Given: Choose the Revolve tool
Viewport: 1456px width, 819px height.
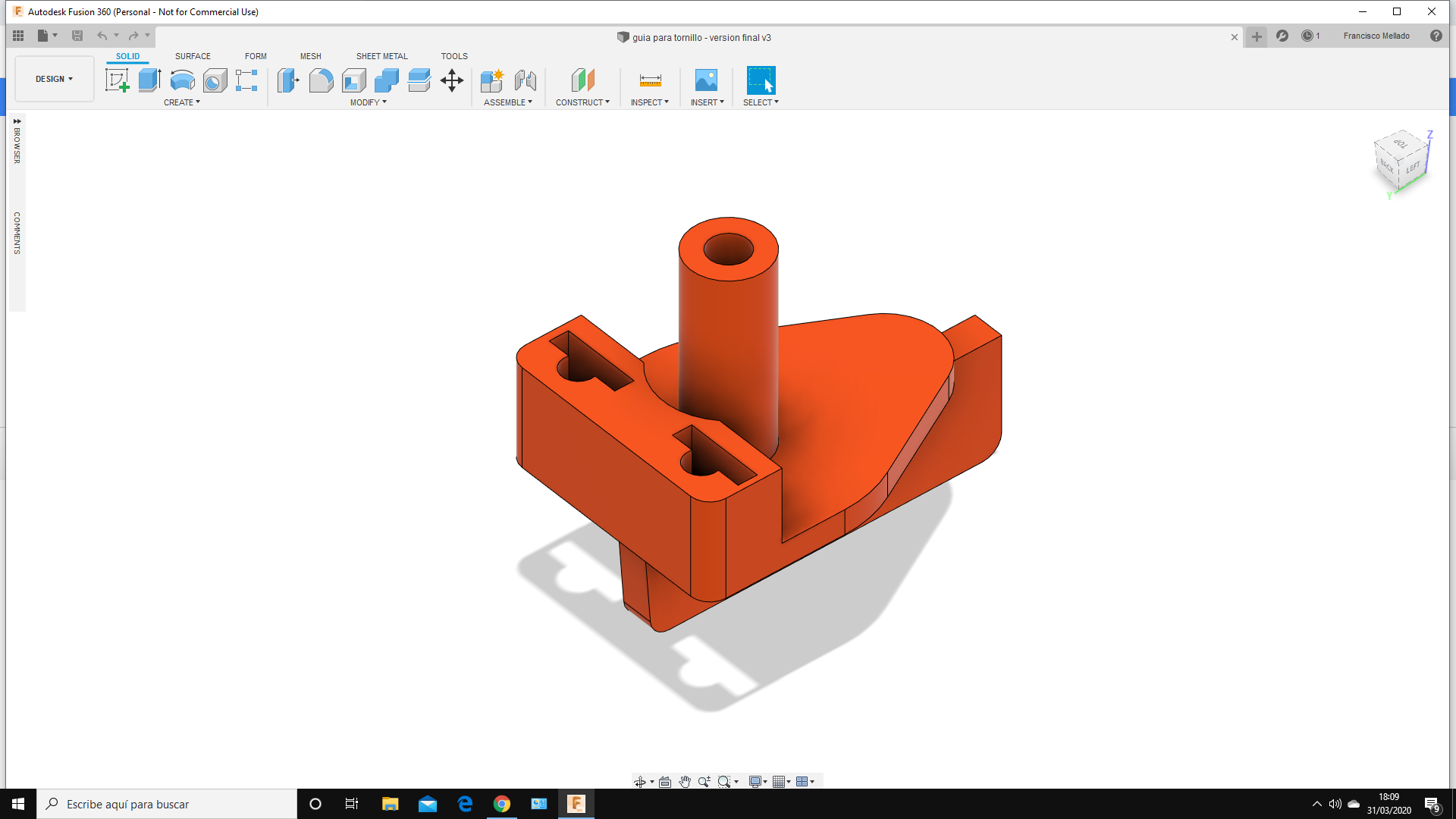Looking at the screenshot, I should [x=182, y=80].
